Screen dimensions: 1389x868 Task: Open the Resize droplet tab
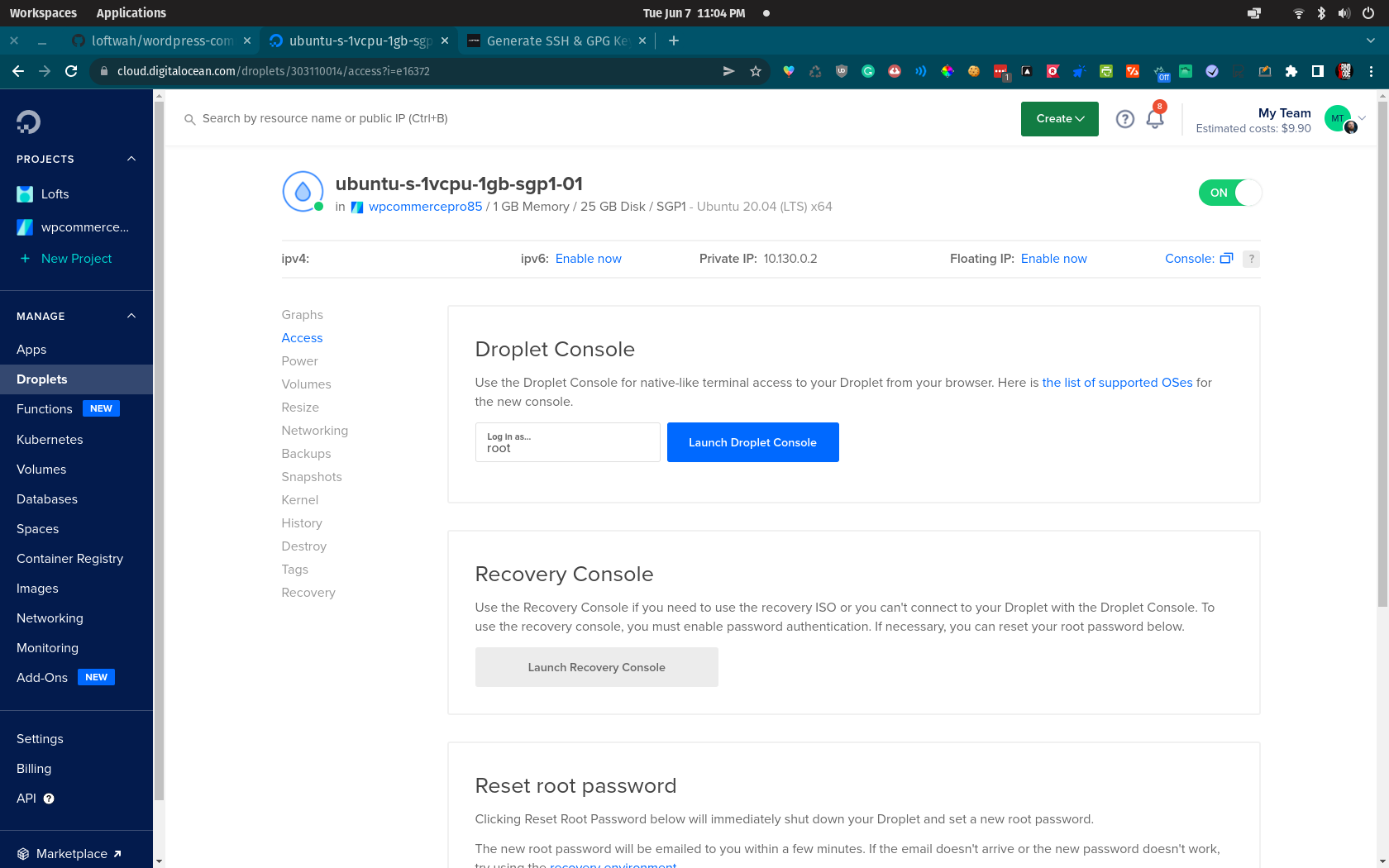300,408
